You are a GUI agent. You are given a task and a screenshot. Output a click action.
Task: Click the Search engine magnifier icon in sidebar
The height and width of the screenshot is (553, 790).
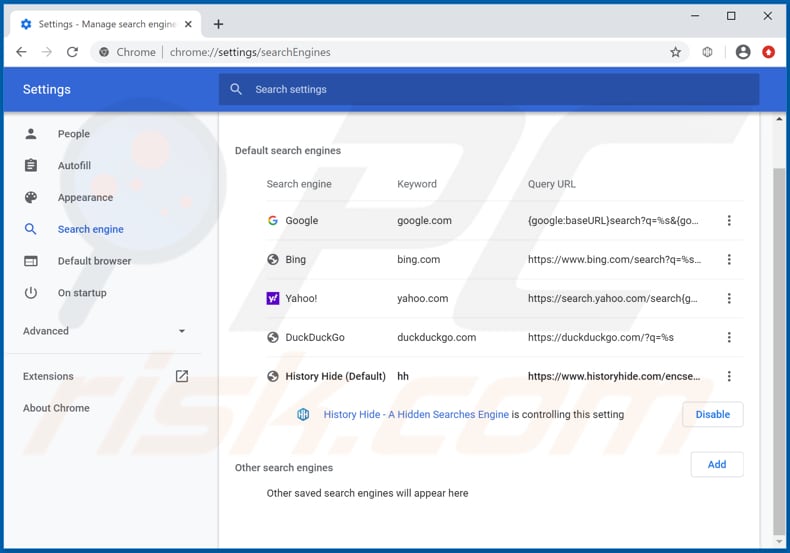tap(31, 229)
